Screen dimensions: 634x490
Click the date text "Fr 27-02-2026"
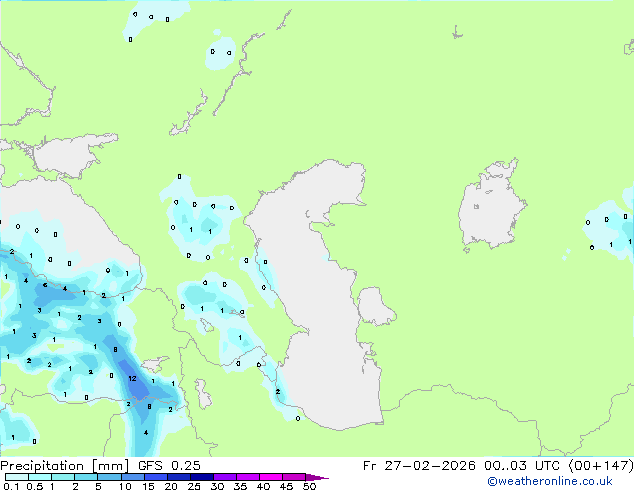[x=419, y=466]
